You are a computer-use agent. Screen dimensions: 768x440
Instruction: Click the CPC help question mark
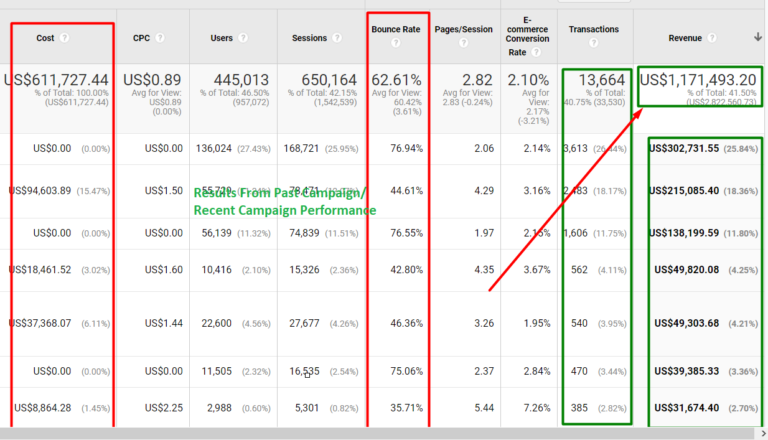click(160, 38)
